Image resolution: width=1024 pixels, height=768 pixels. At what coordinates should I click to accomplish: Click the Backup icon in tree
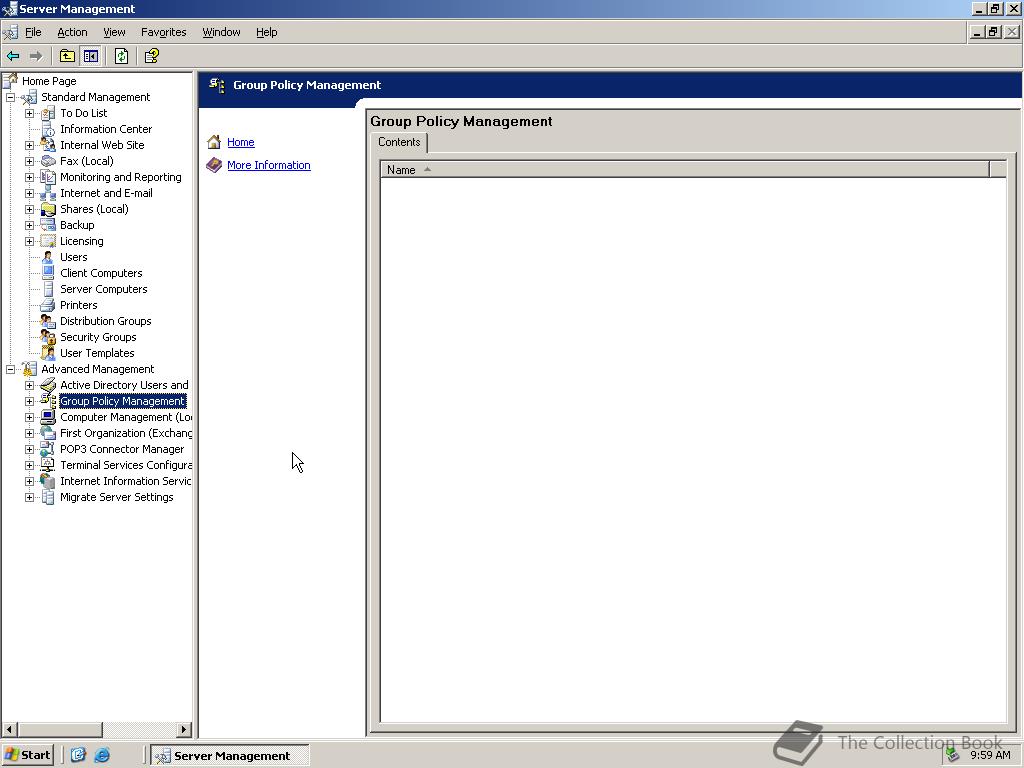[x=48, y=225]
